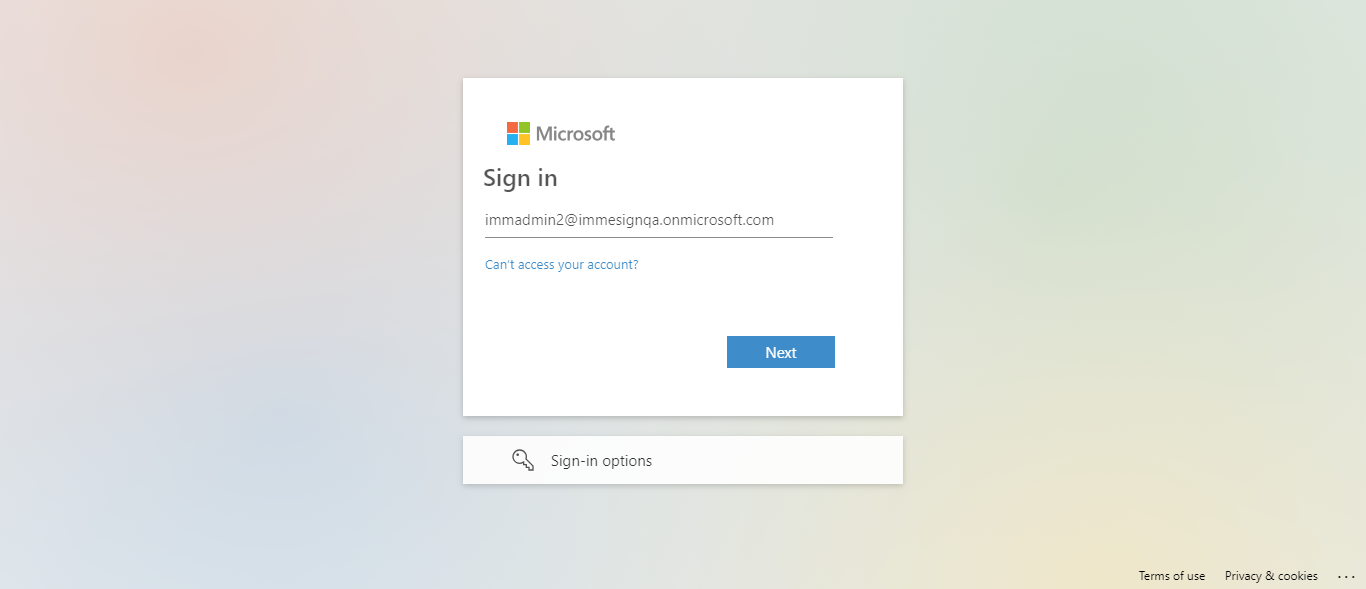The width and height of the screenshot is (1366, 589).
Task: Focus the email address input field
Action: point(659,220)
